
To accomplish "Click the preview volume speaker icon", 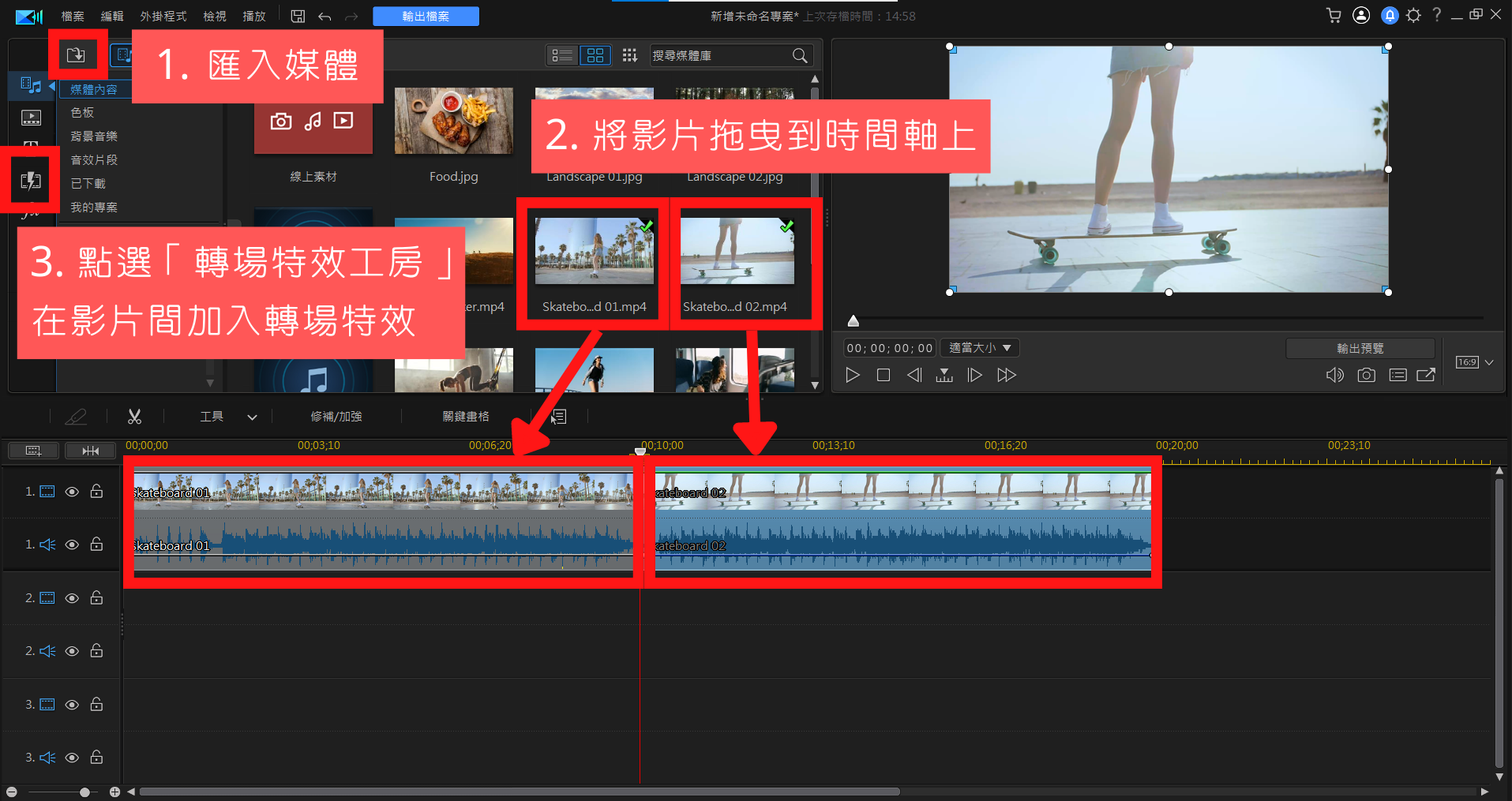I will [x=1334, y=375].
